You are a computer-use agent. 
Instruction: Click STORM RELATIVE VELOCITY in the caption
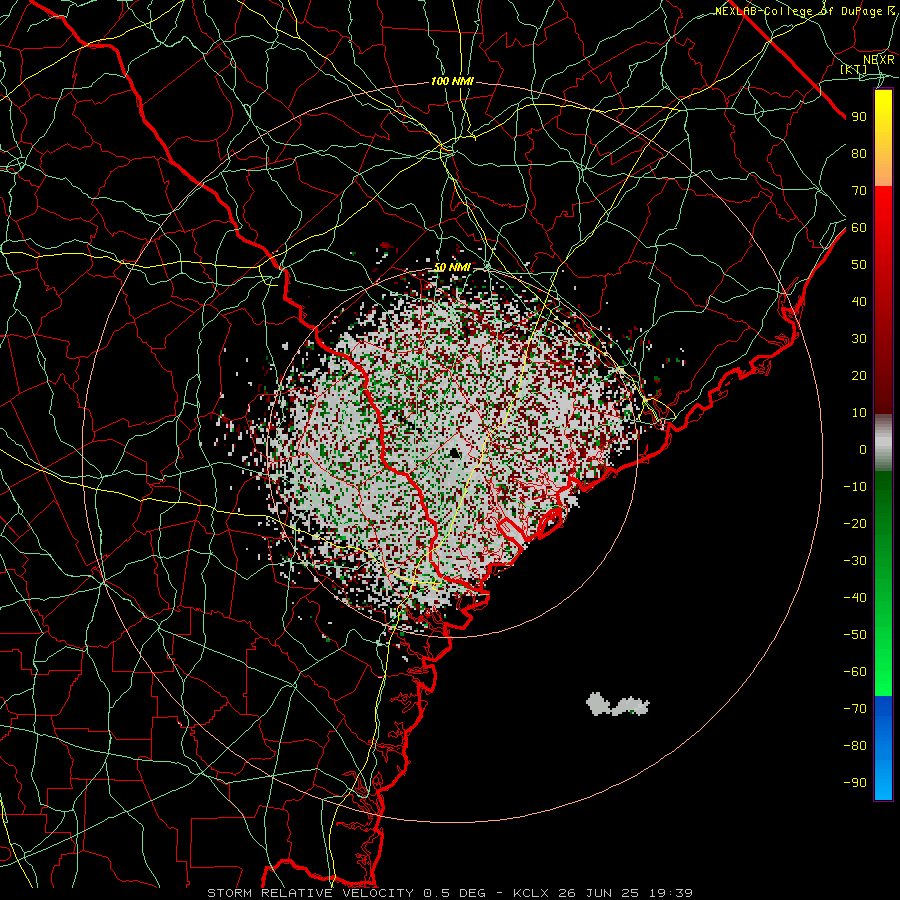point(310,893)
